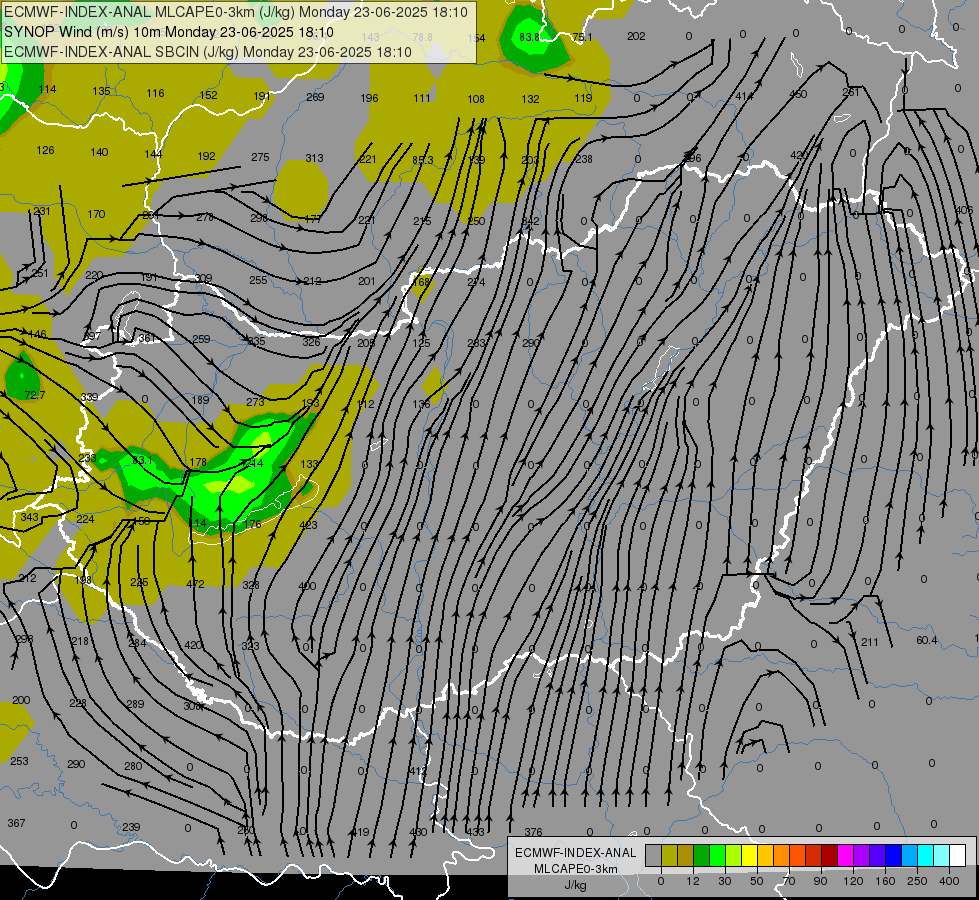Image resolution: width=979 pixels, height=900 pixels.
Task: Click the J/kg unit label in the legend
Action: [576, 885]
